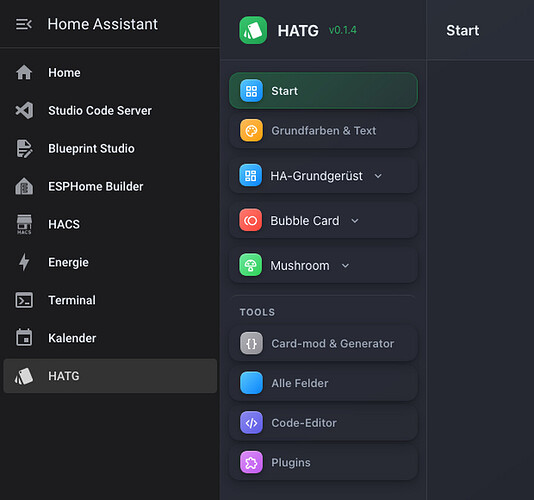Click the Terminal console icon
The height and width of the screenshot is (500, 534).
coord(24,300)
